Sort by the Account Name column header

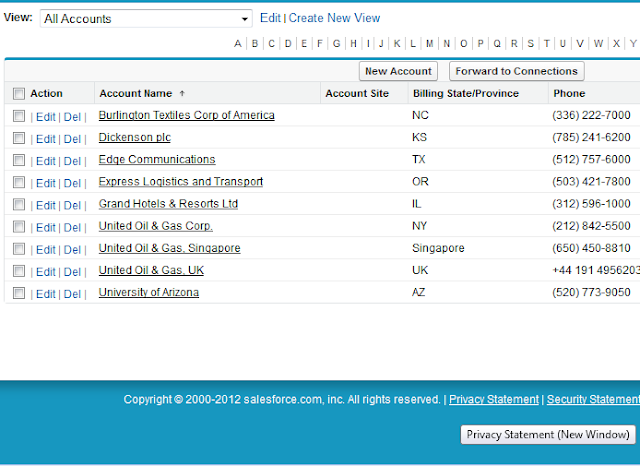(135, 93)
